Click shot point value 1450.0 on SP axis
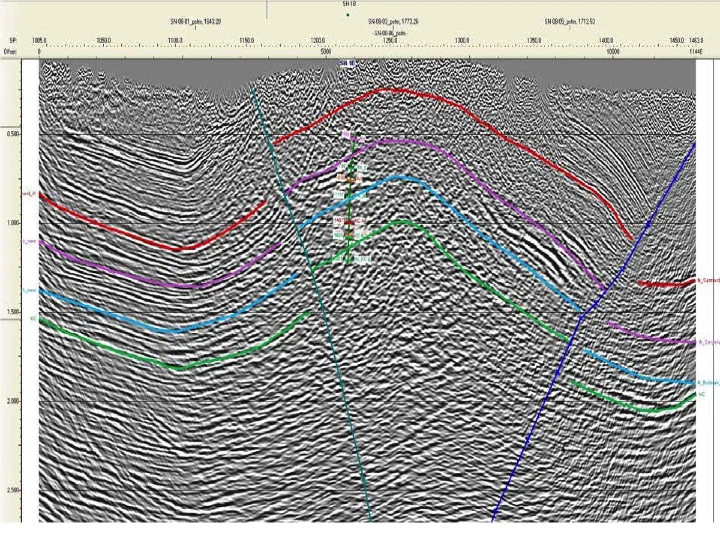 [x=676, y=41]
